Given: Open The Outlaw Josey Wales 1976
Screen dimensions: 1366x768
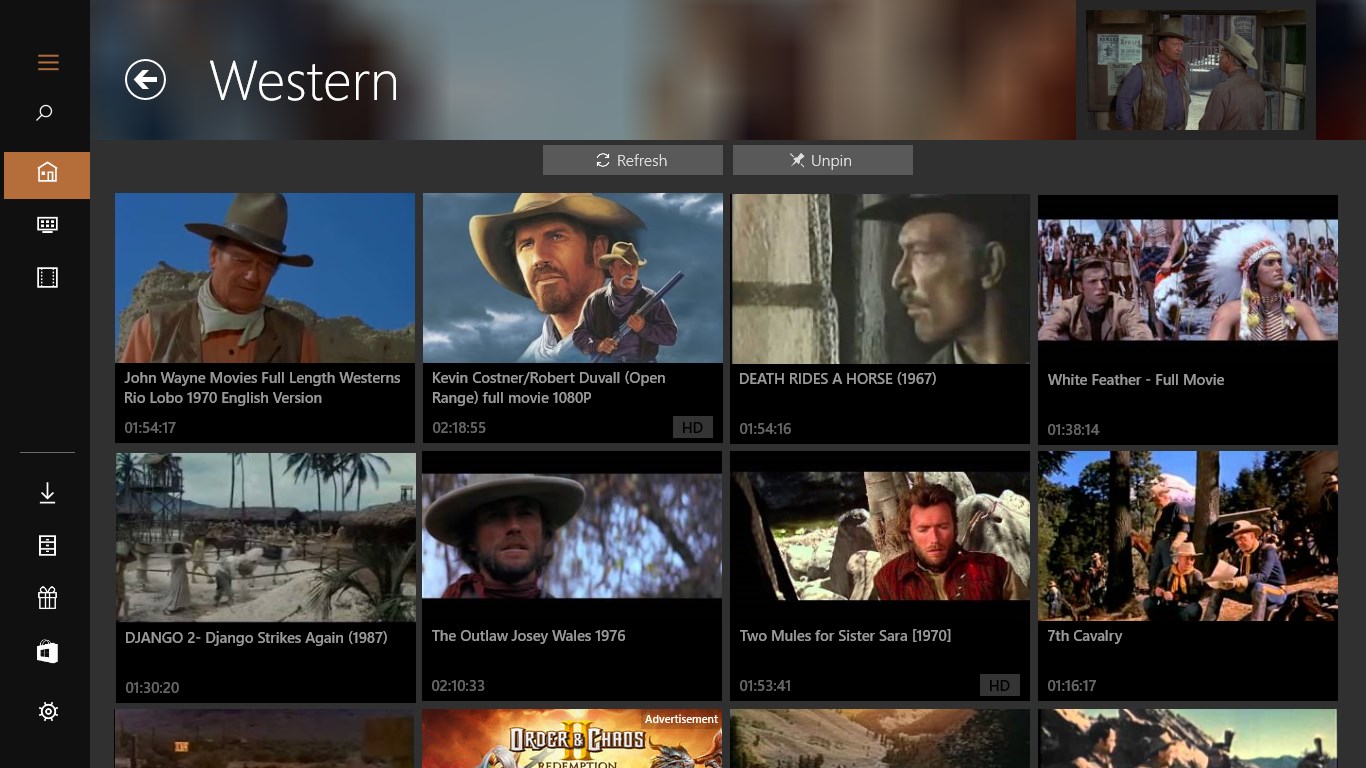Looking at the screenshot, I should click(572, 536).
